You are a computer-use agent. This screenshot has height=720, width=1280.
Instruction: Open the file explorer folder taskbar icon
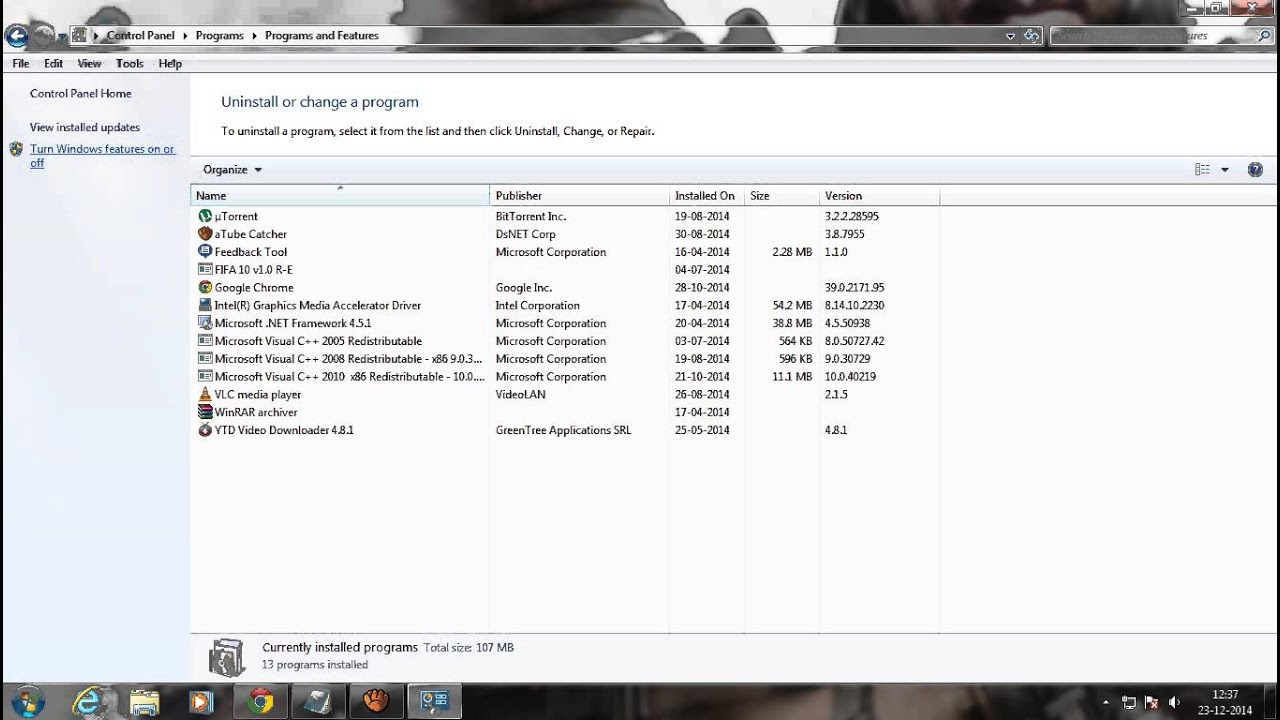point(145,702)
